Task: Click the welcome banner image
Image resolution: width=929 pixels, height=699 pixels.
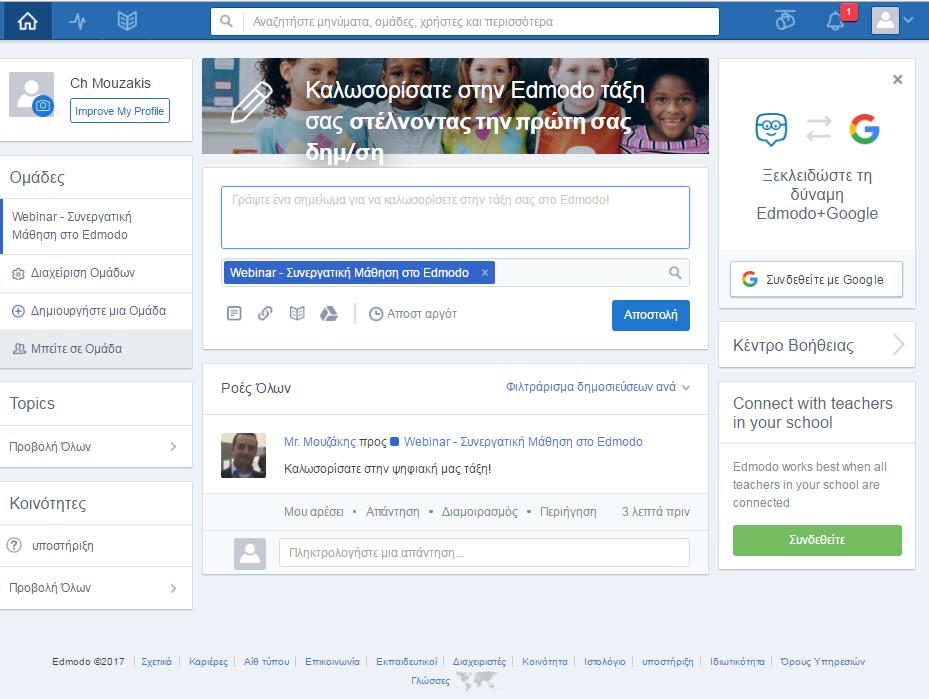Action: point(455,106)
